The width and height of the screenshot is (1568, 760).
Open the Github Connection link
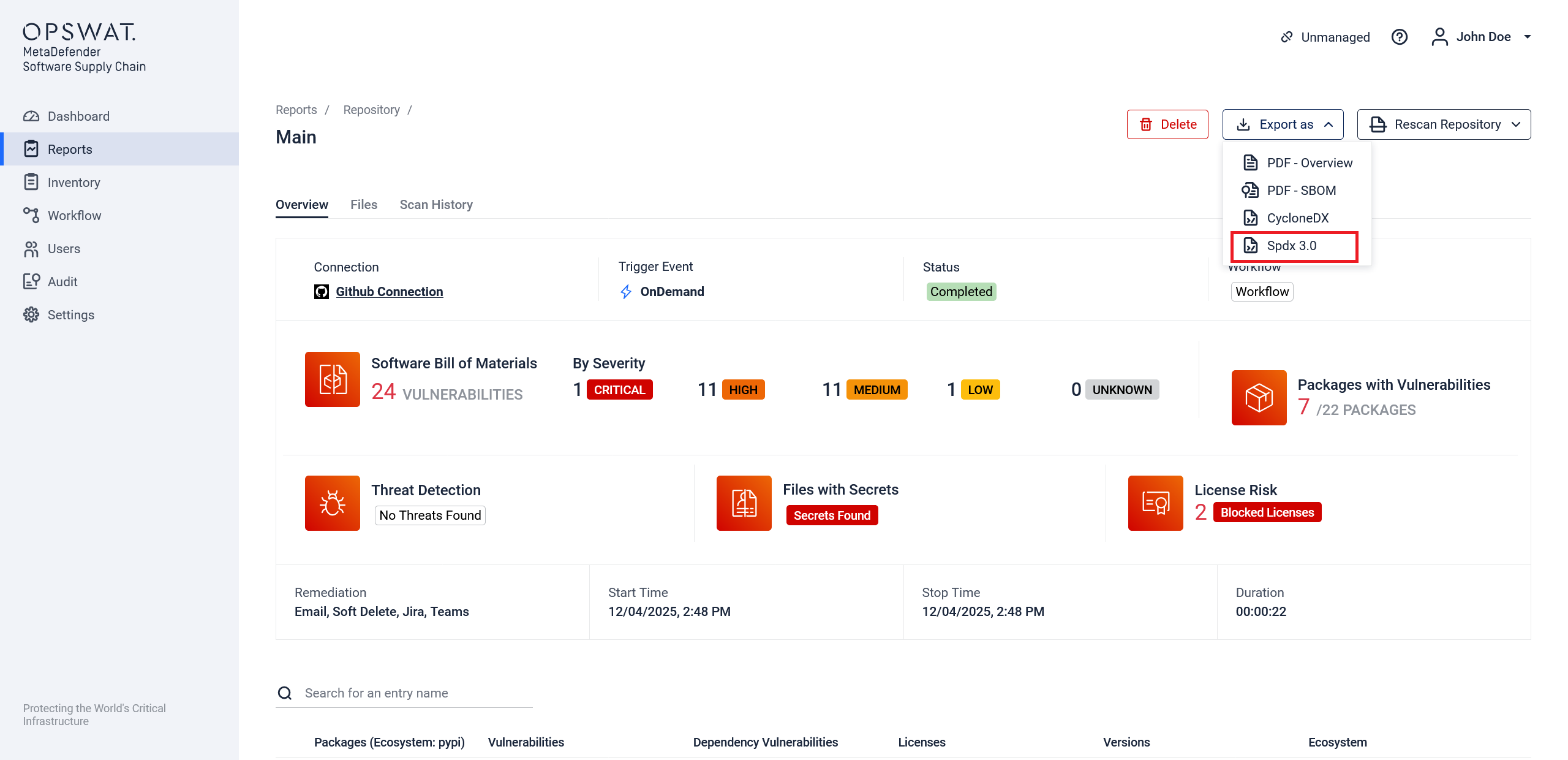tap(389, 292)
